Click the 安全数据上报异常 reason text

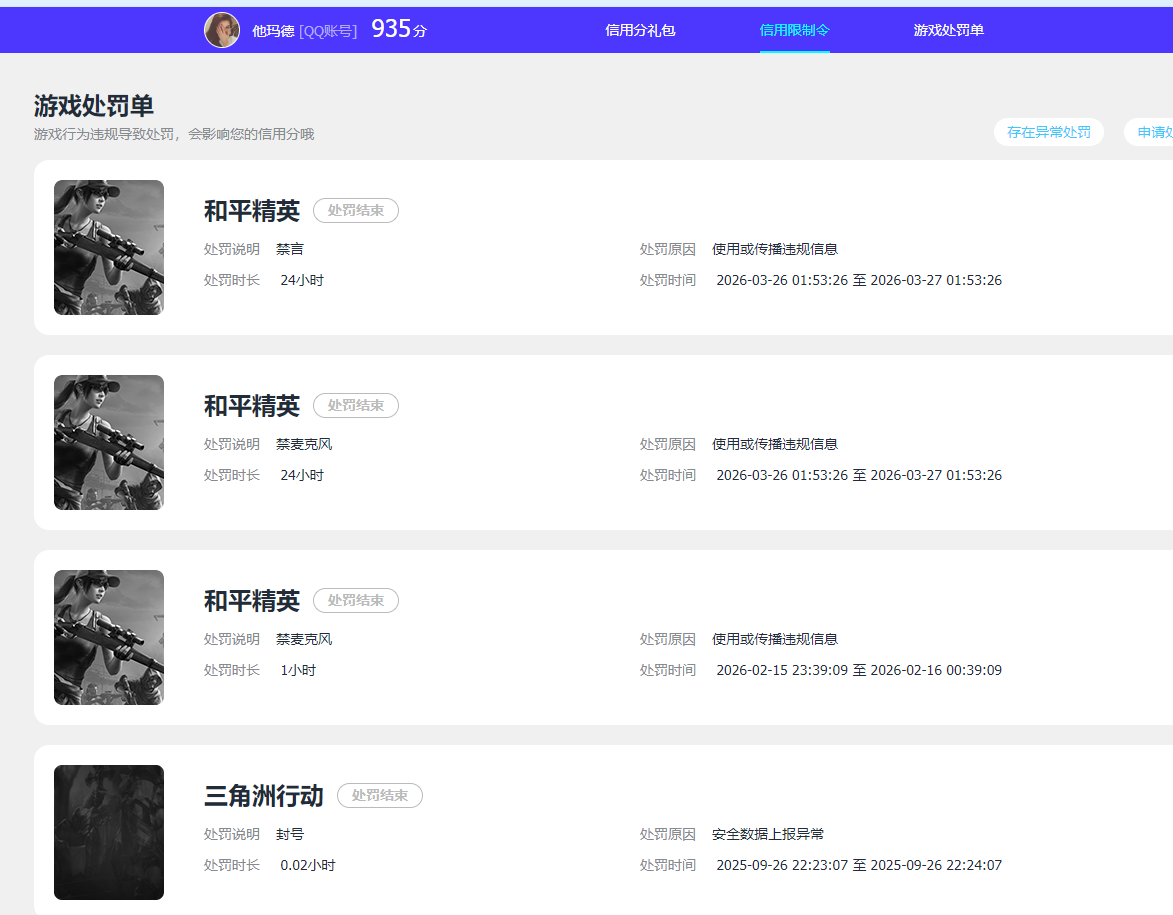768,834
